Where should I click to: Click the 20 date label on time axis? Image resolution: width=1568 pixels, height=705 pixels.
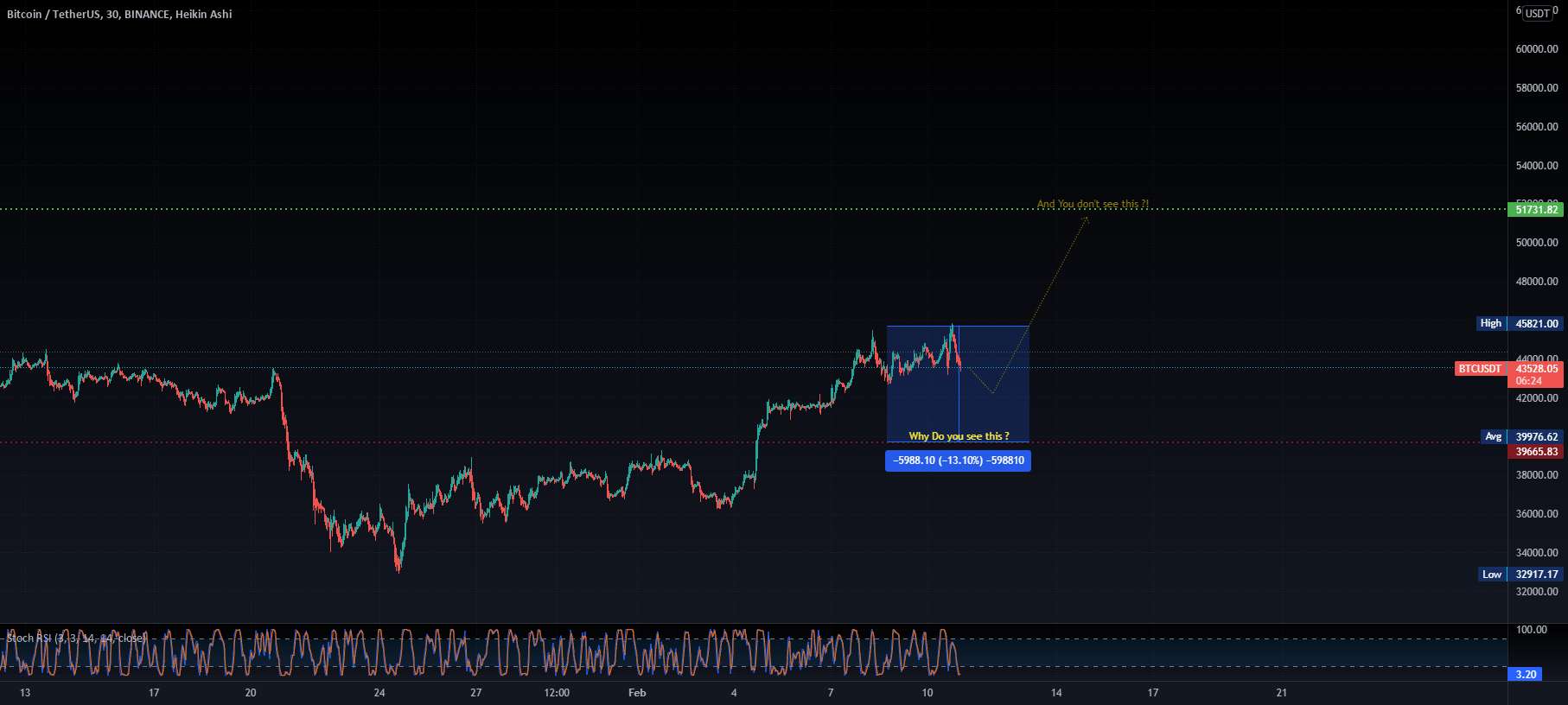[251, 693]
